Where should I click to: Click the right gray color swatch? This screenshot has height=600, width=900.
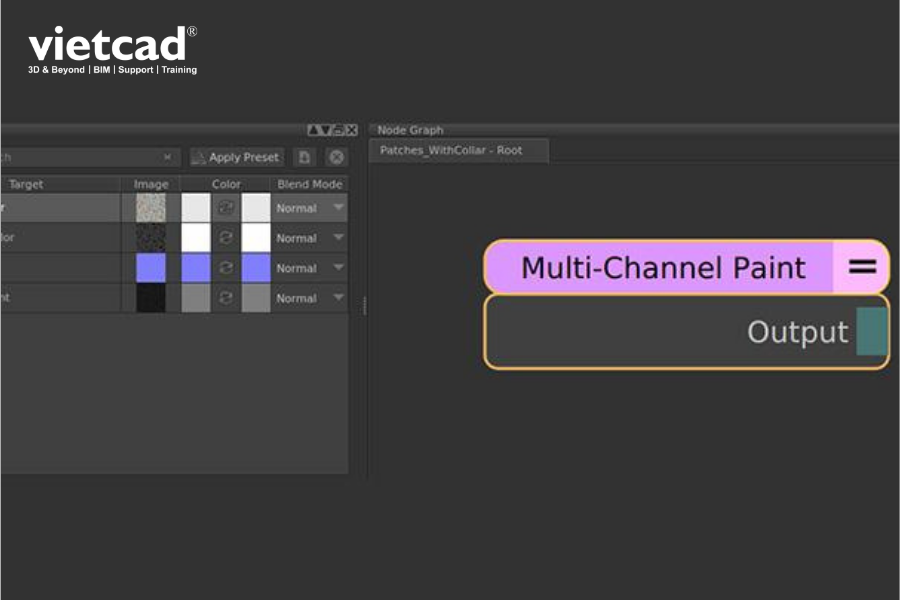(256, 297)
